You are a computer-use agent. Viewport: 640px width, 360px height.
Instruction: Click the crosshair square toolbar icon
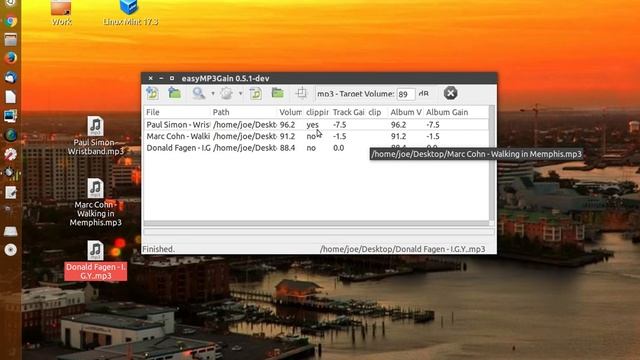tap(301, 93)
